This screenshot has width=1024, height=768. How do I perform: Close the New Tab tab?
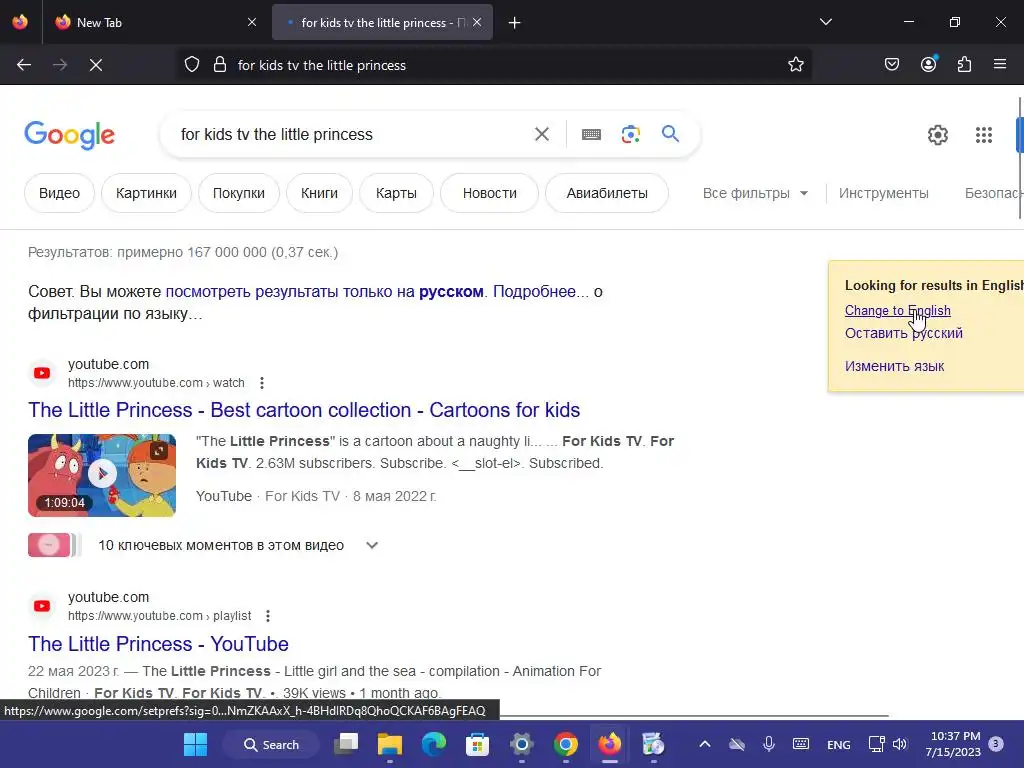[x=252, y=22]
